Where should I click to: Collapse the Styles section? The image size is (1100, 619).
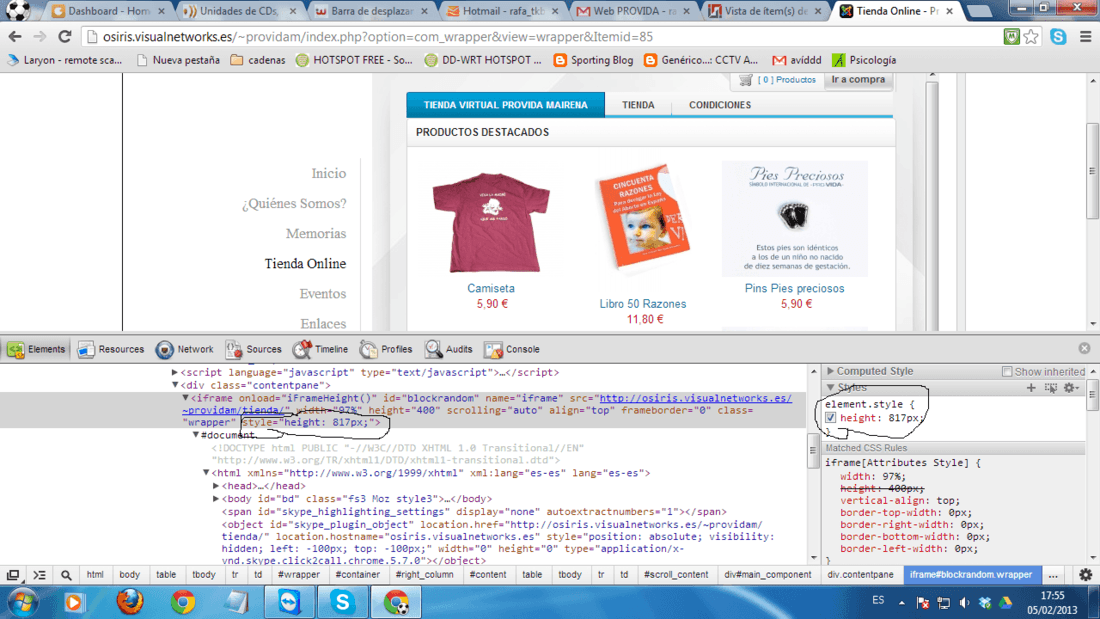pos(831,387)
